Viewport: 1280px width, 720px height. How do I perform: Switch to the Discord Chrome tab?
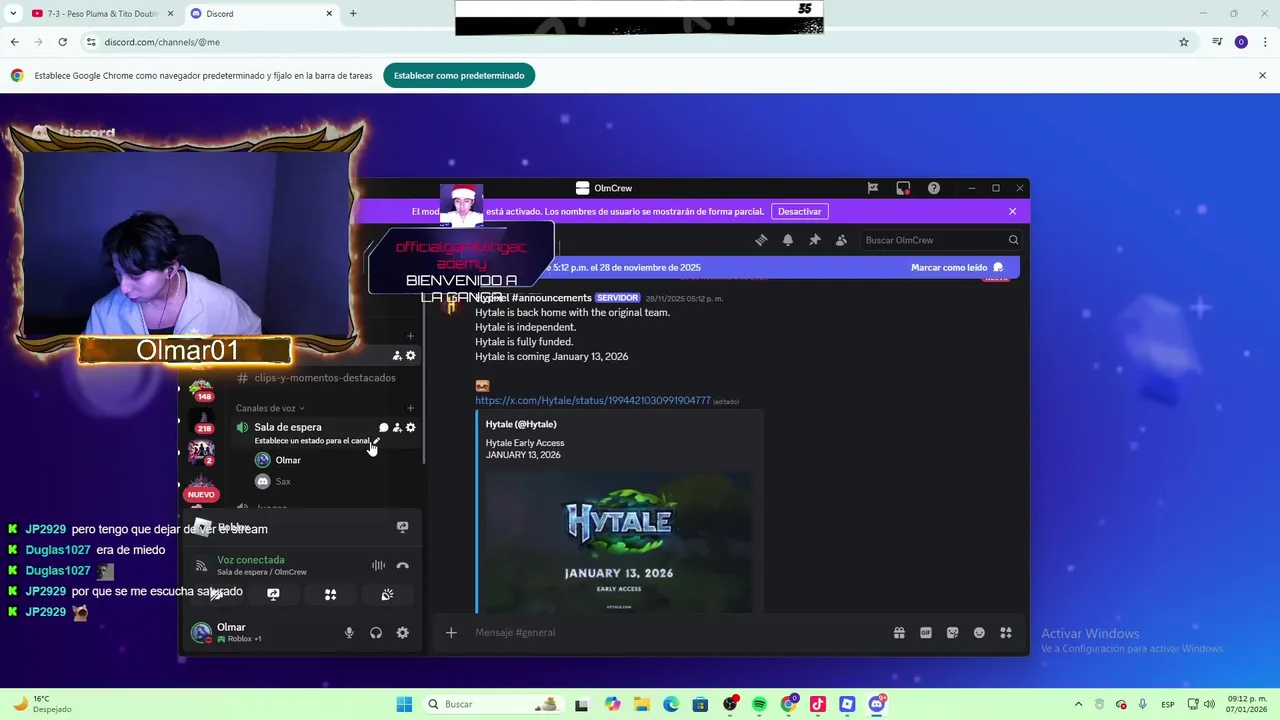(x=260, y=14)
